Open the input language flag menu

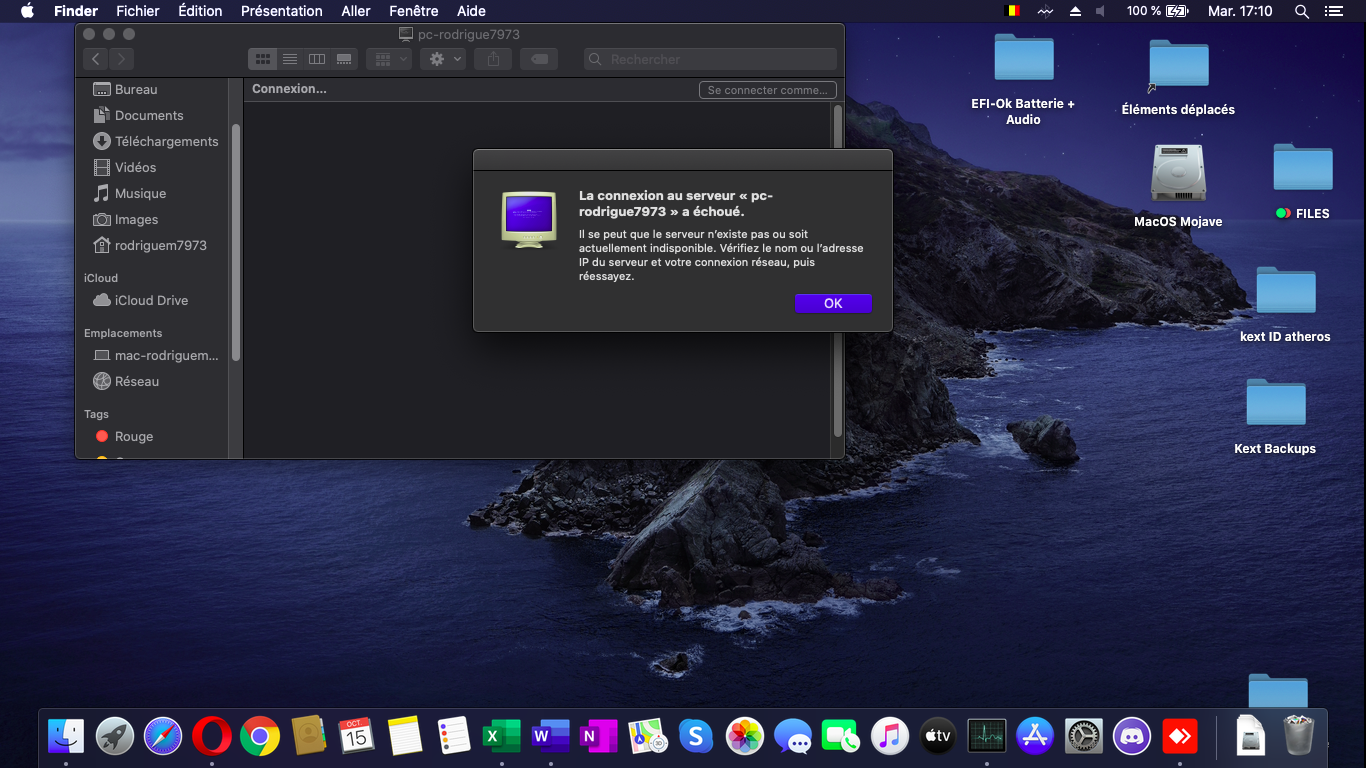[1012, 11]
